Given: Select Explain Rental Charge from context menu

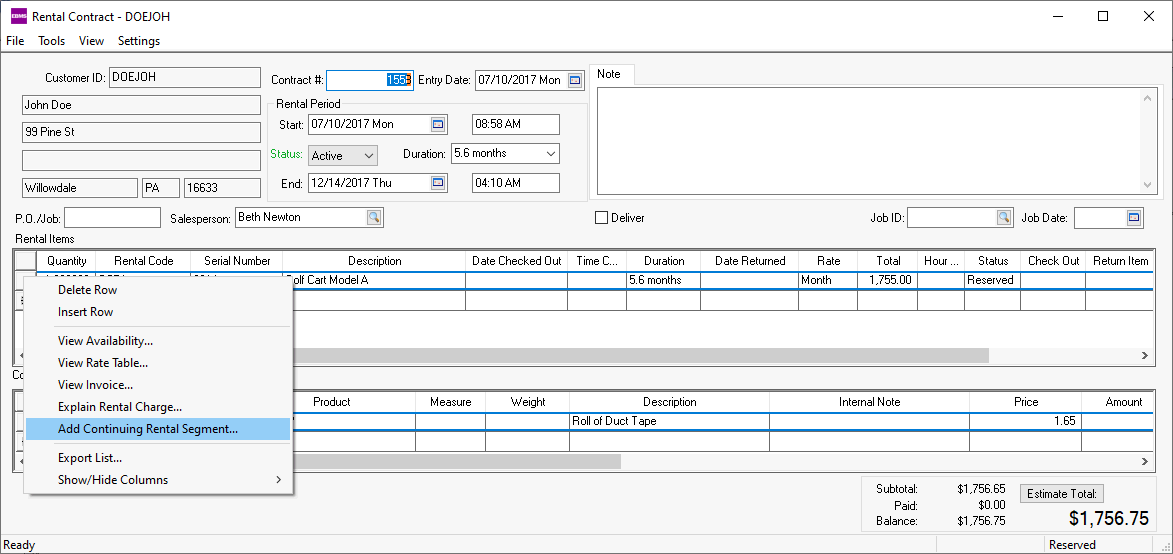Looking at the screenshot, I should [120, 407].
